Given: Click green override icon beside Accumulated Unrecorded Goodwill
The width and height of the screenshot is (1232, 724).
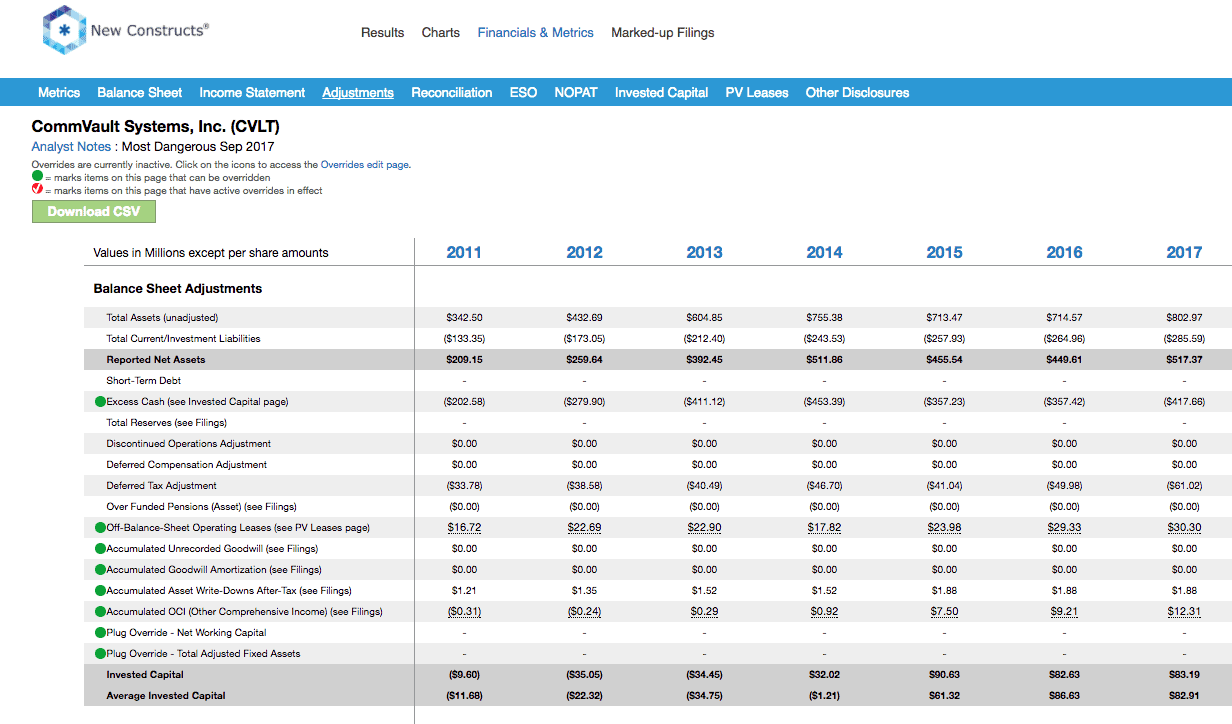Looking at the screenshot, I should (x=100, y=549).
